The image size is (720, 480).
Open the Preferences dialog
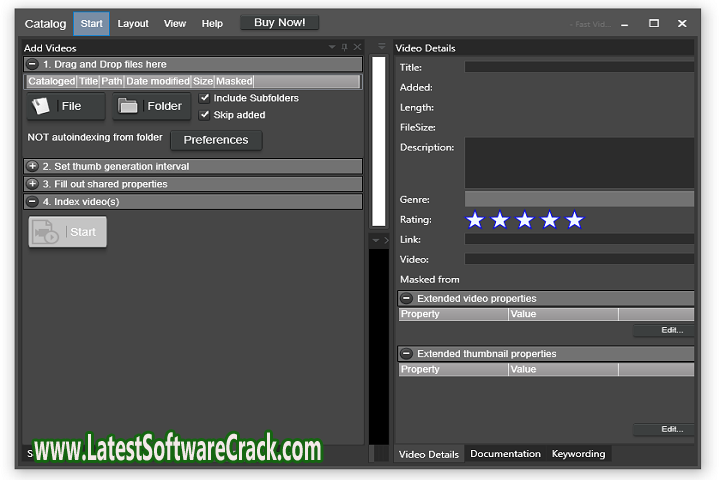click(x=216, y=140)
